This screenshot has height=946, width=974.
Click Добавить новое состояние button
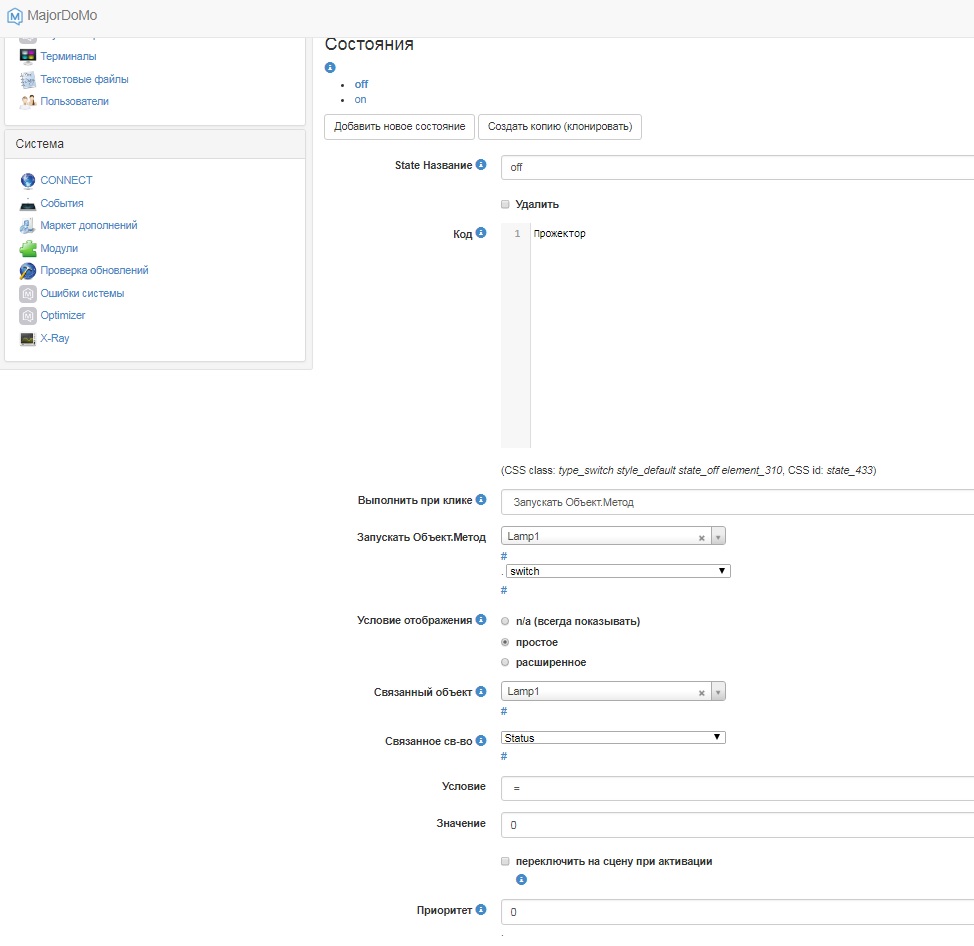pos(399,127)
